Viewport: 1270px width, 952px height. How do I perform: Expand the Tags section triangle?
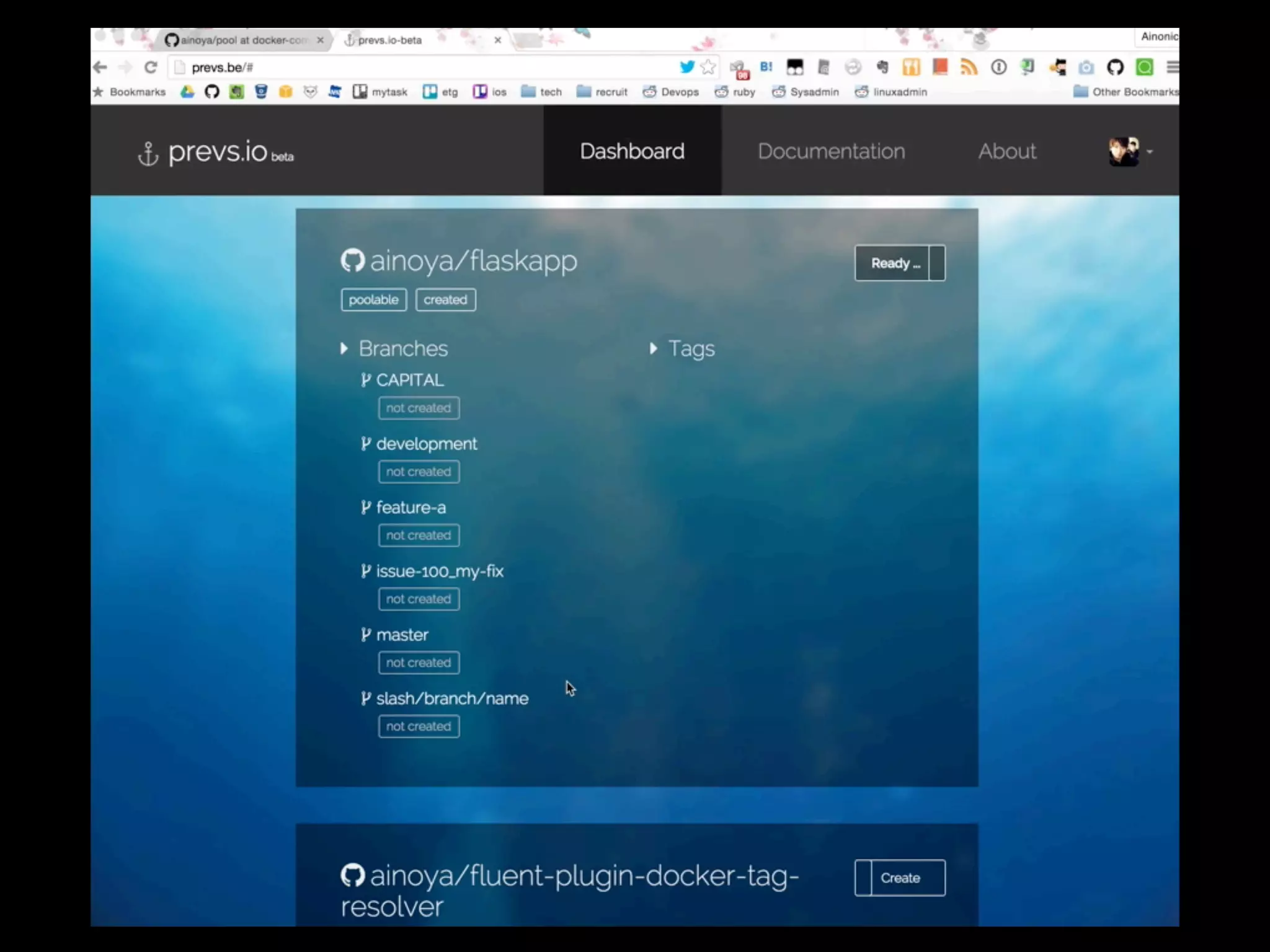[x=653, y=348]
